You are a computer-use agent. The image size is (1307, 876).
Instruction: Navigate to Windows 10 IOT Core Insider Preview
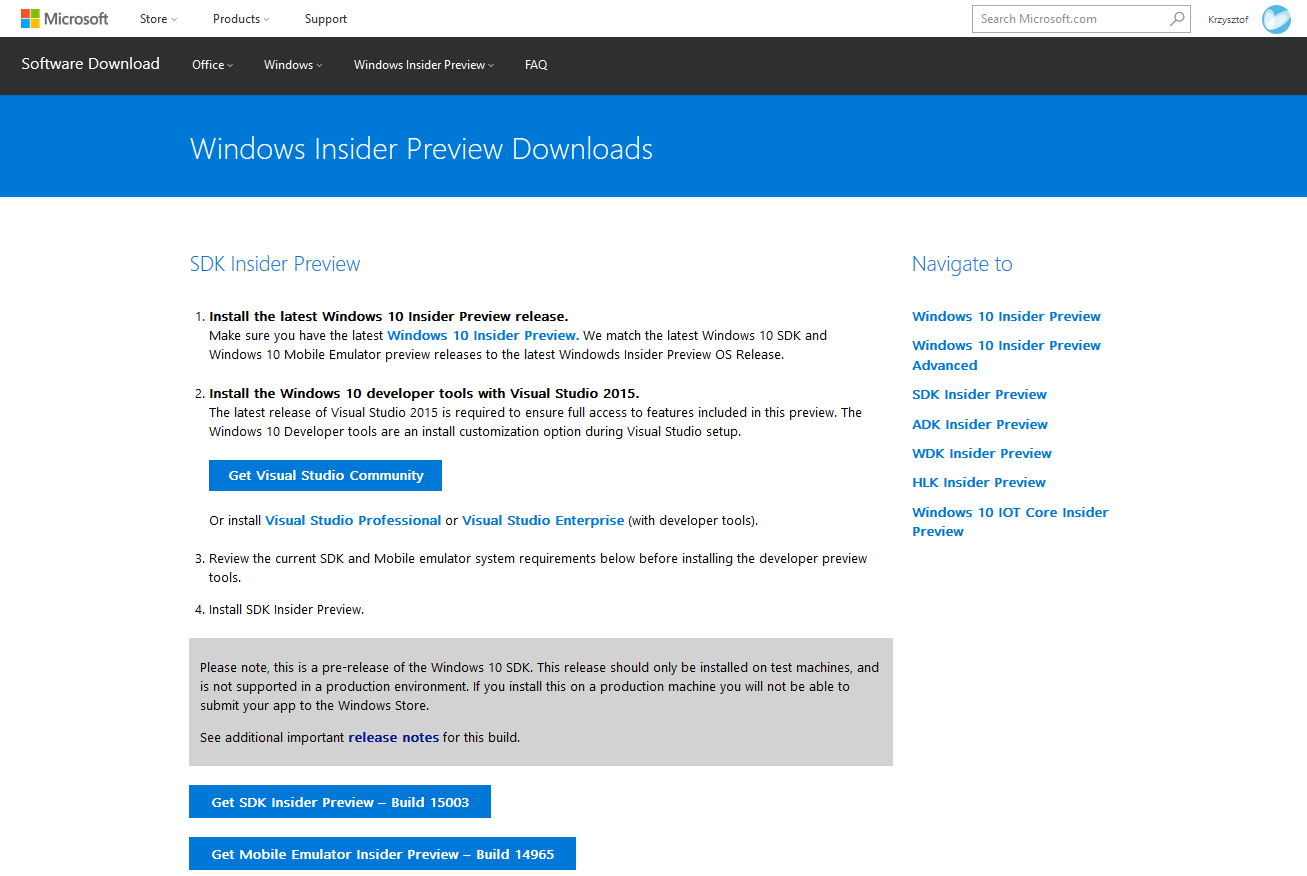(x=1010, y=521)
